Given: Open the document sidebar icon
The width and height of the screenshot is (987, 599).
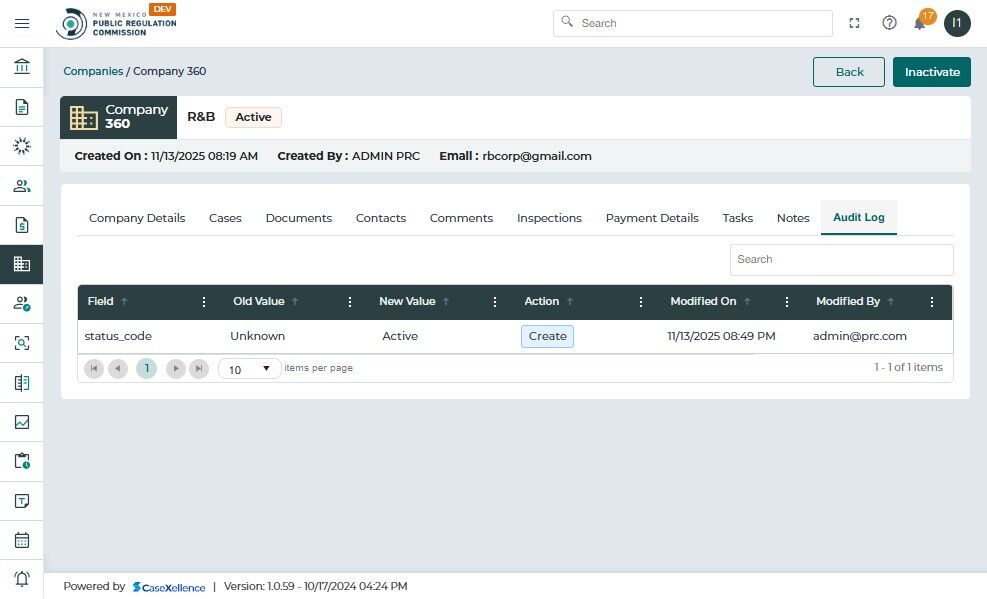Looking at the screenshot, I should point(22,107).
